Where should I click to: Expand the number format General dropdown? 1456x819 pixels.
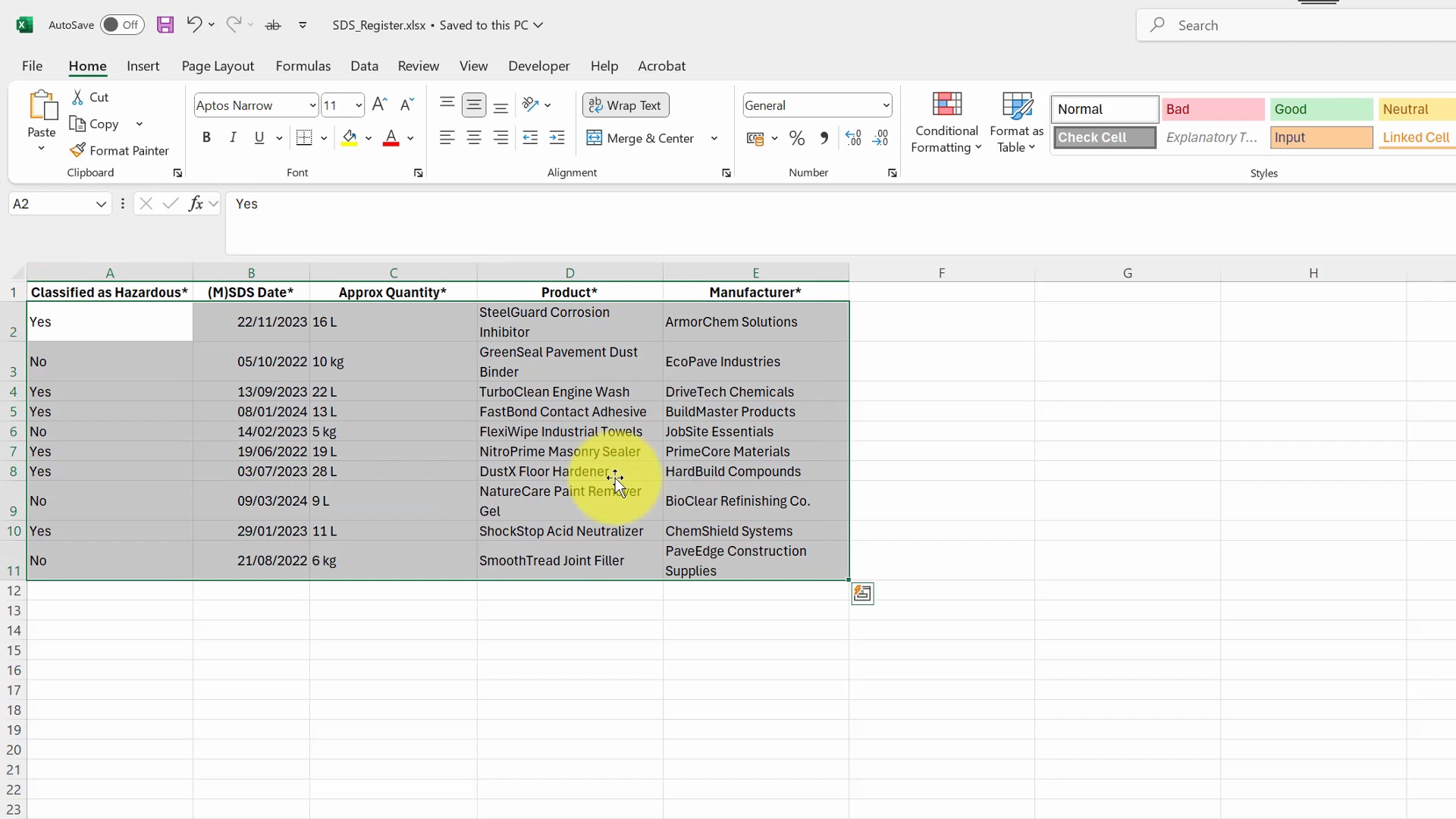(x=886, y=105)
